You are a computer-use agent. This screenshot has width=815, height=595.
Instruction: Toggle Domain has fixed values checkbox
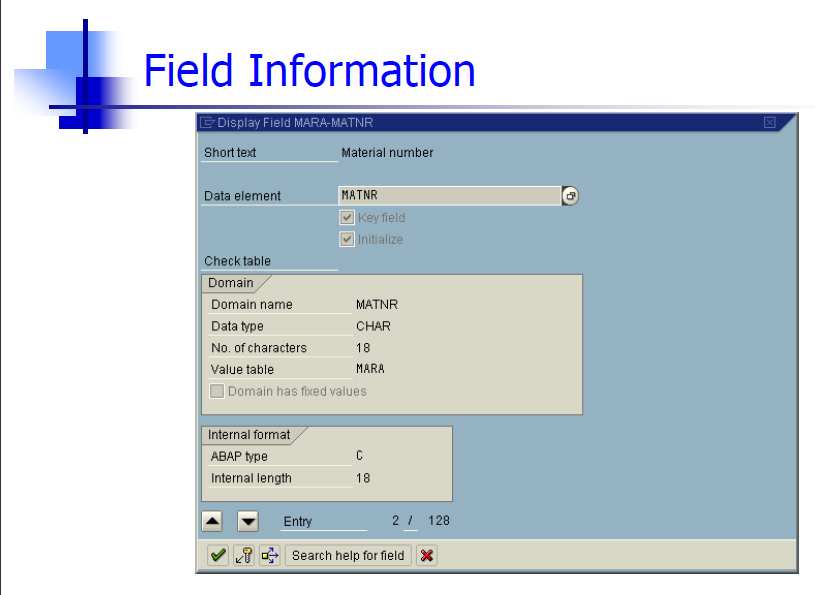217,391
